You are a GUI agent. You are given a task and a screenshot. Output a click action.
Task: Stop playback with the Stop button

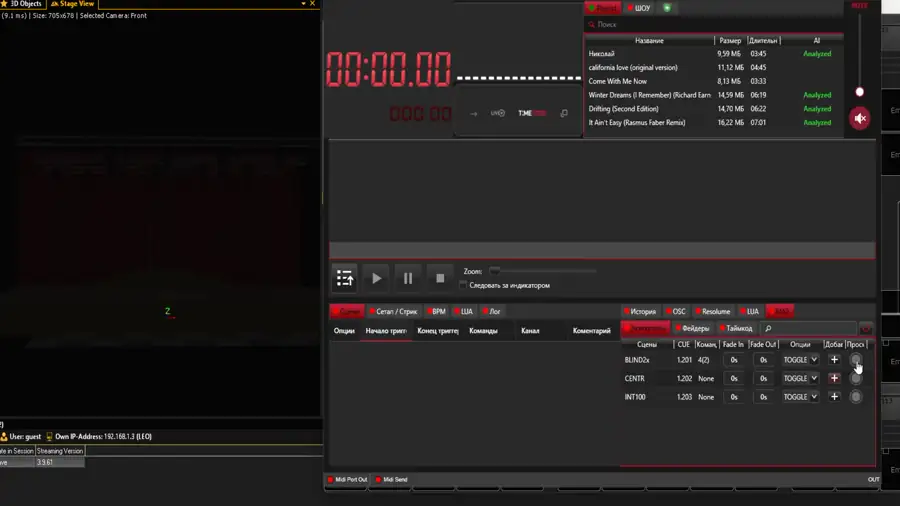coord(440,278)
